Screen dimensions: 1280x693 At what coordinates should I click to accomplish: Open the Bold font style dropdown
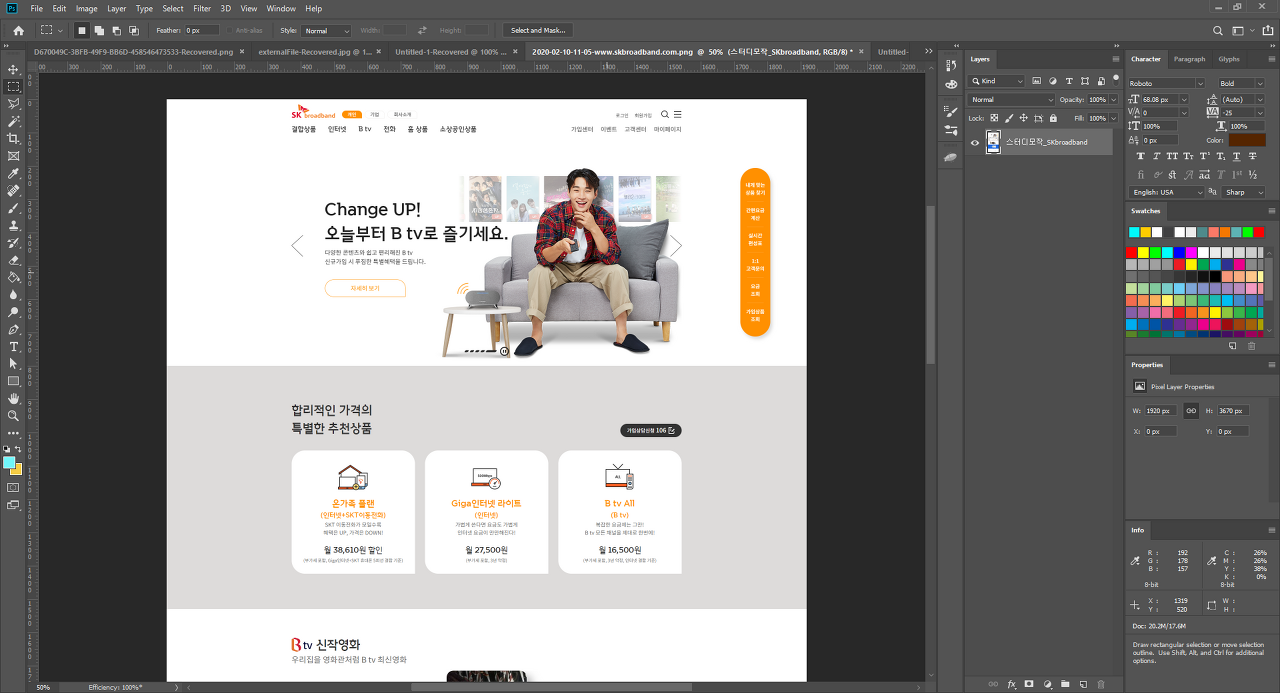coord(1241,84)
